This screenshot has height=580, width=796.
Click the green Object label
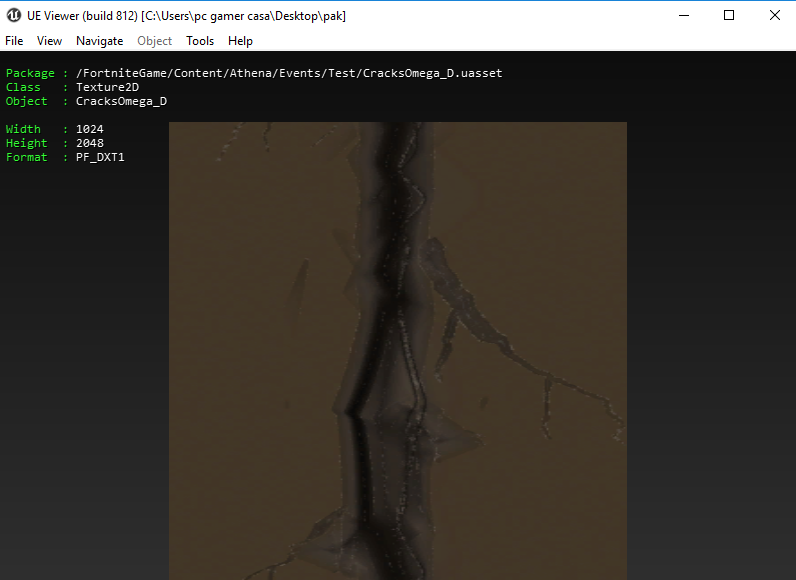[26, 101]
